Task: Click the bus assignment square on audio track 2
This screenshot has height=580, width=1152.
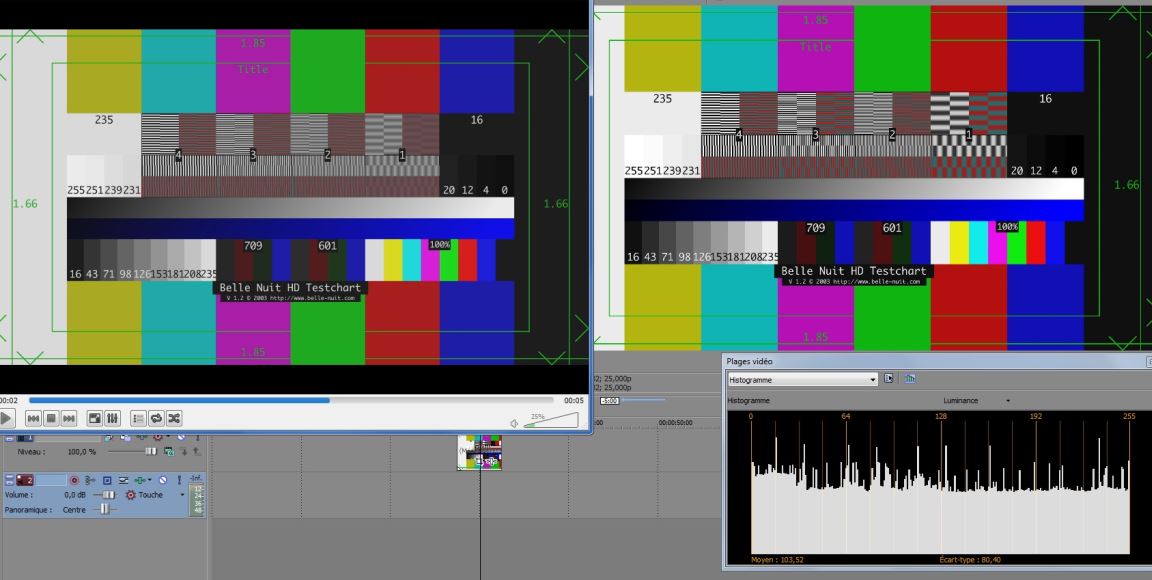Action: point(107,480)
